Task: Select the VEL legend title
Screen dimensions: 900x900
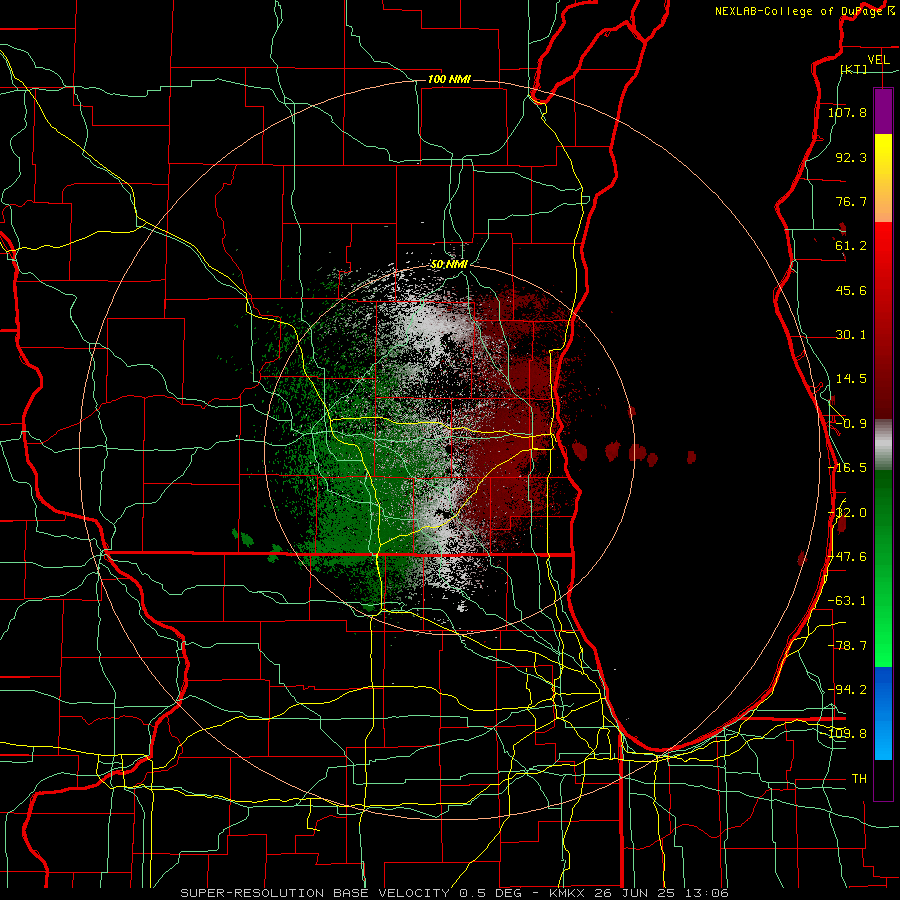Action: pos(878,60)
